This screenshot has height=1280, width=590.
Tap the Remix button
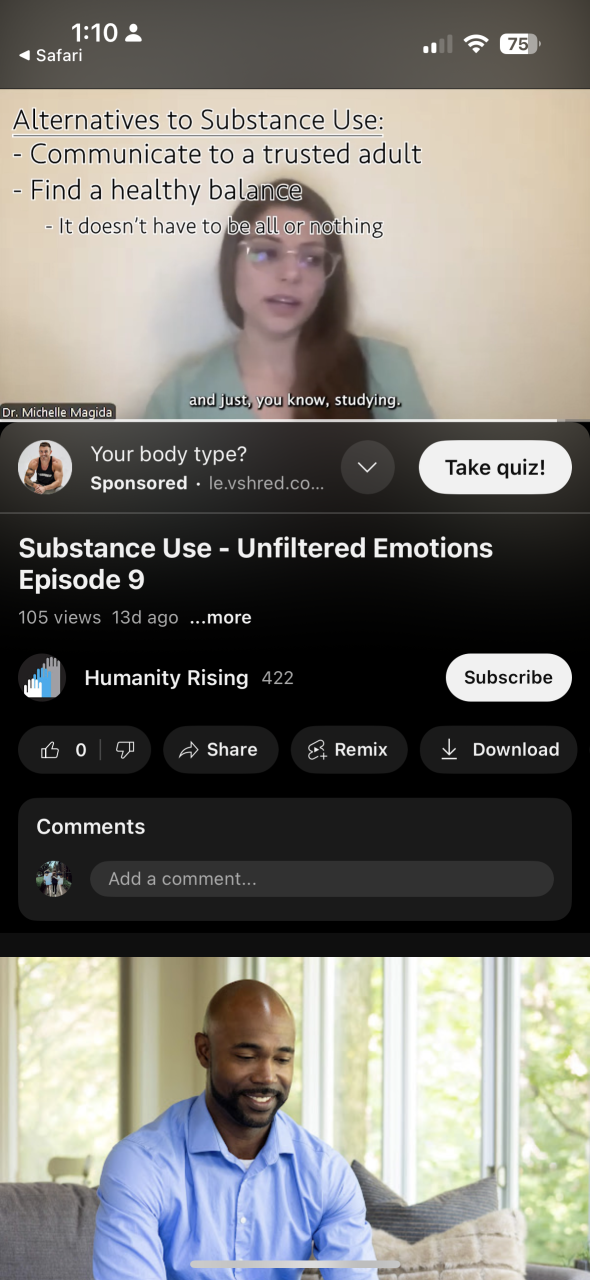pyautogui.click(x=349, y=750)
